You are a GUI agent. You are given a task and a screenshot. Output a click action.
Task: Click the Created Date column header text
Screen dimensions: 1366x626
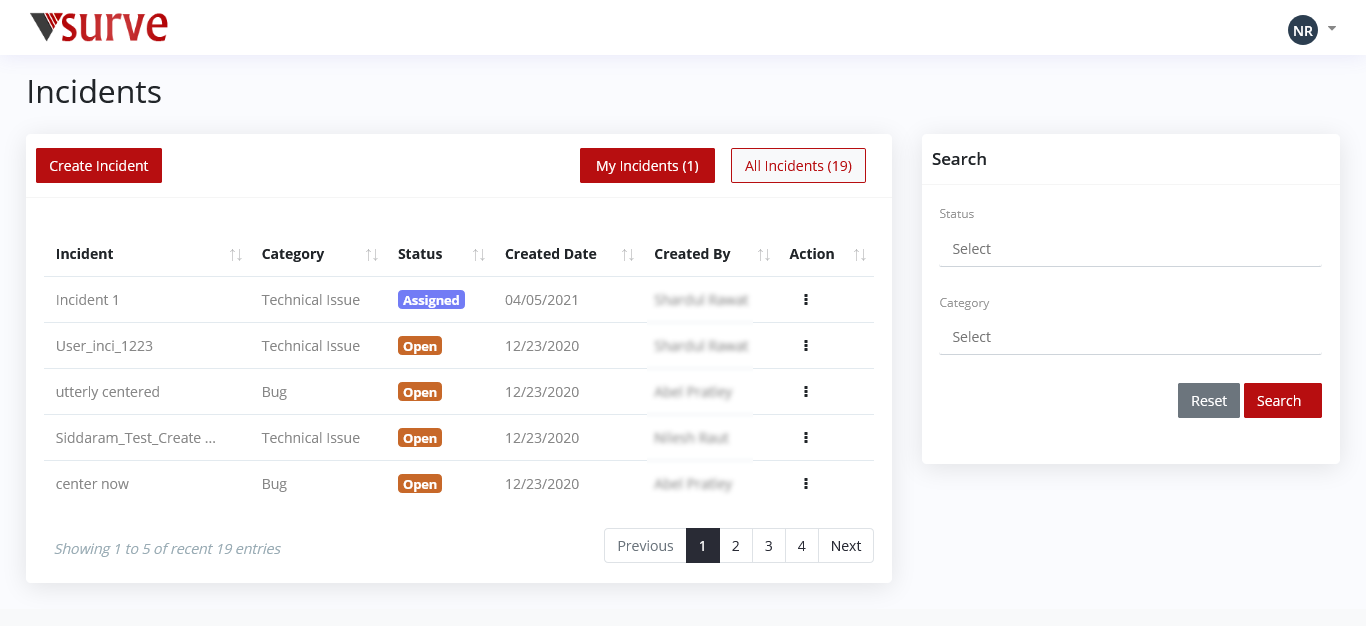pos(551,254)
